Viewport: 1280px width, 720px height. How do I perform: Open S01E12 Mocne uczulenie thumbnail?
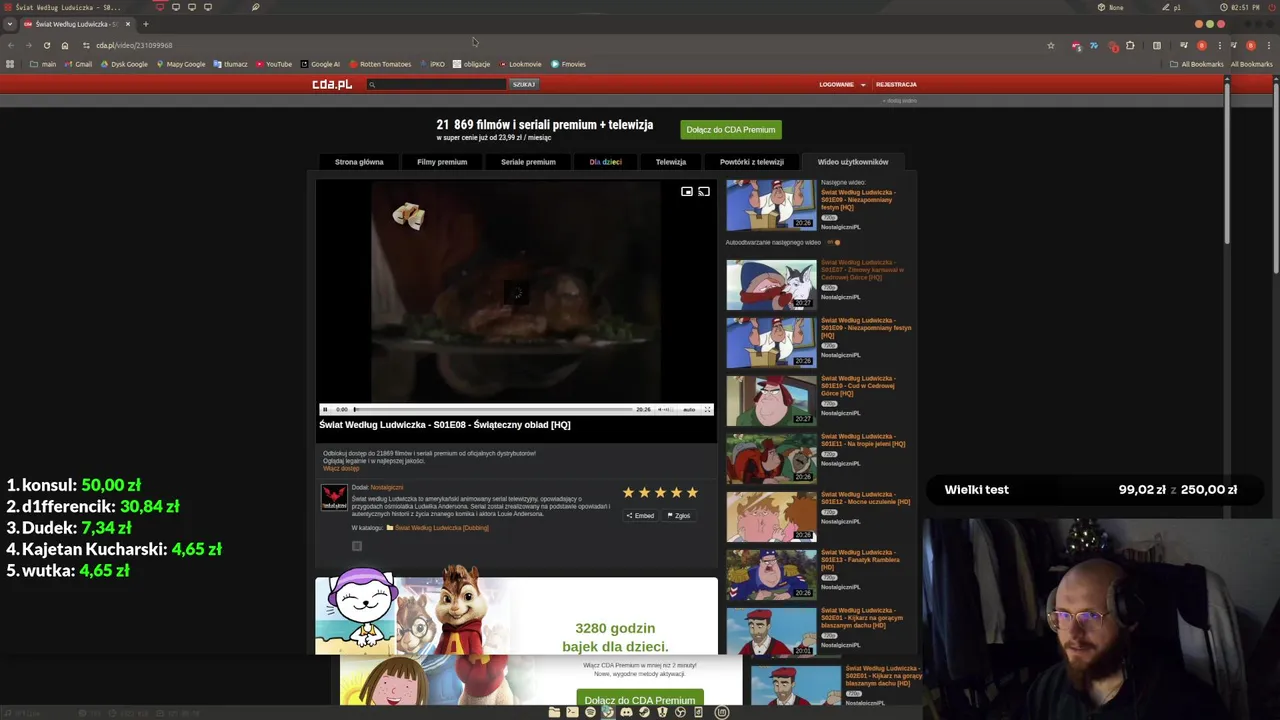pos(771,517)
